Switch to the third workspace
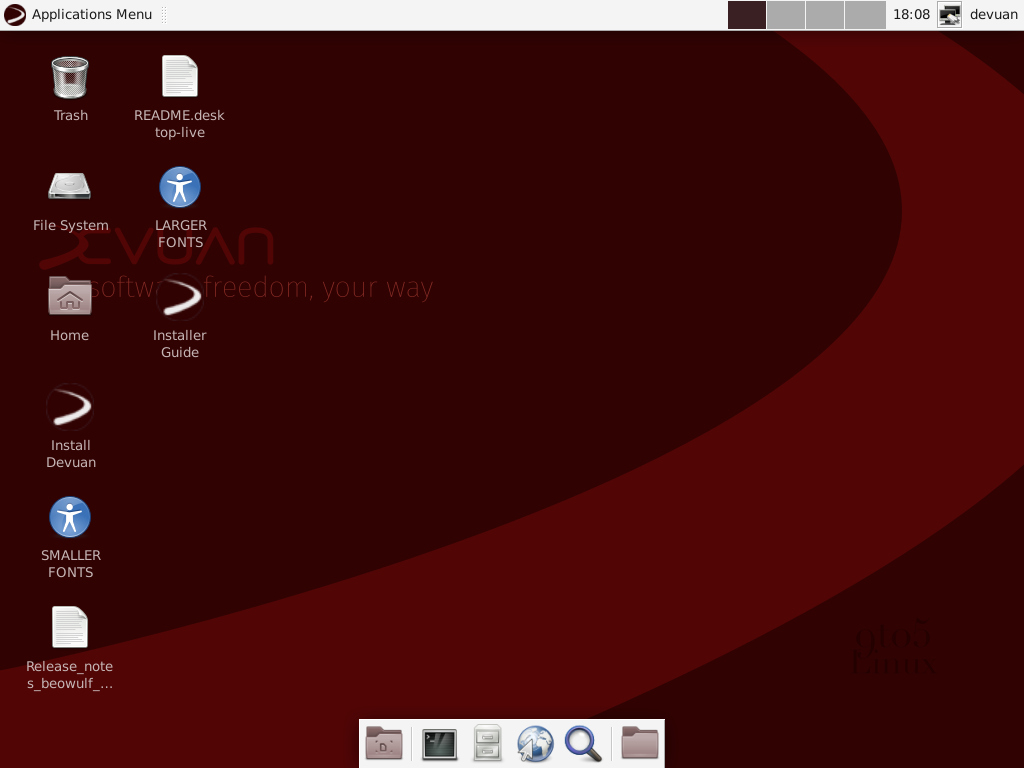This screenshot has width=1024, height=768. (x=825, y=14)
